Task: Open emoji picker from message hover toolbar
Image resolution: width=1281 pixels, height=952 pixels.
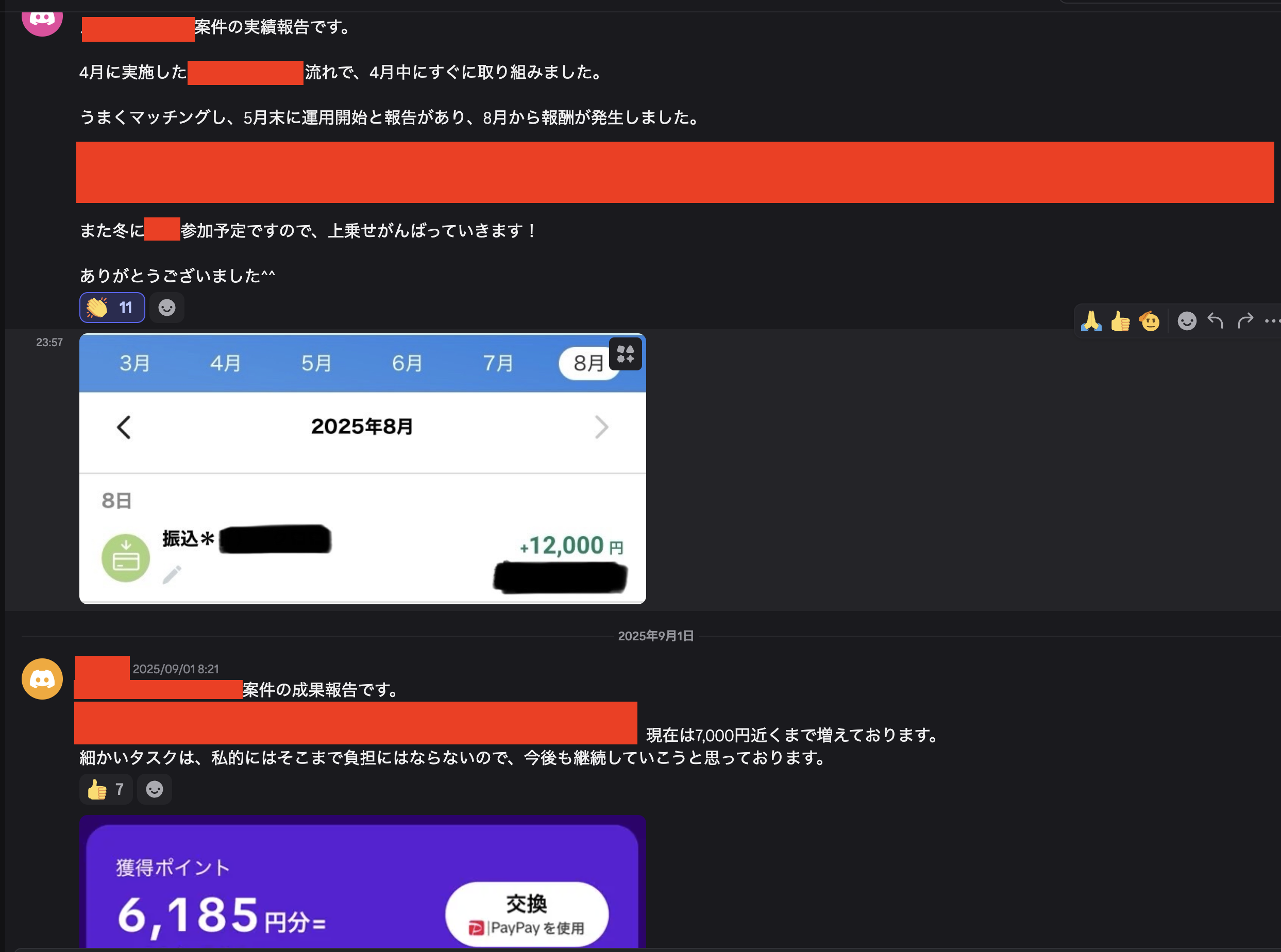Action: pos(1187,321)
